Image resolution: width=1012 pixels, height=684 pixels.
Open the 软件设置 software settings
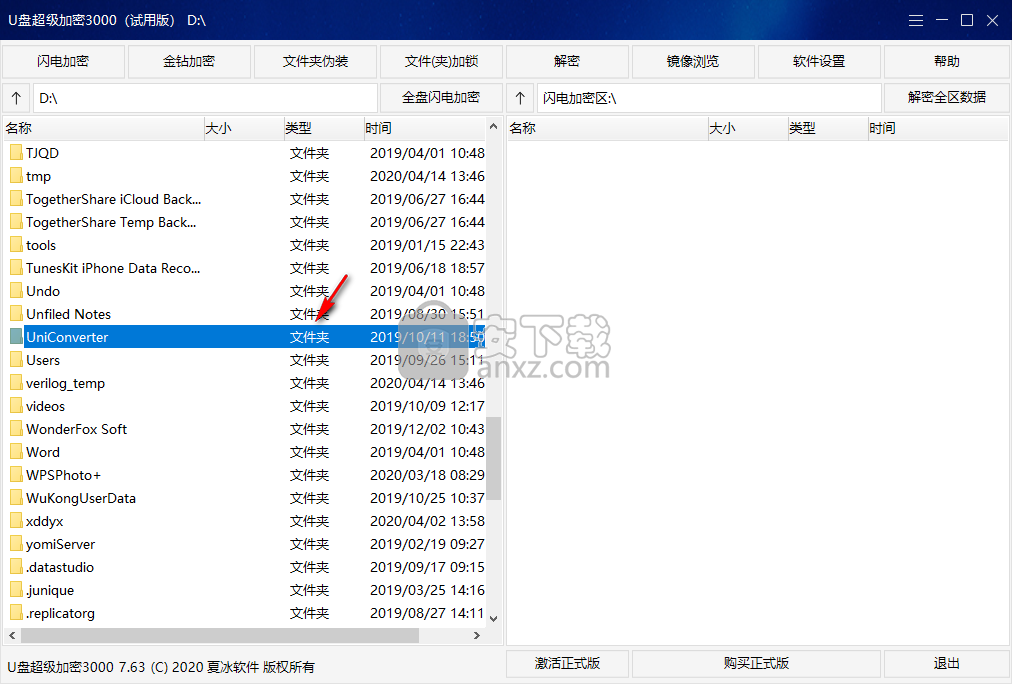pyautogui.click(x=818, y=61)
